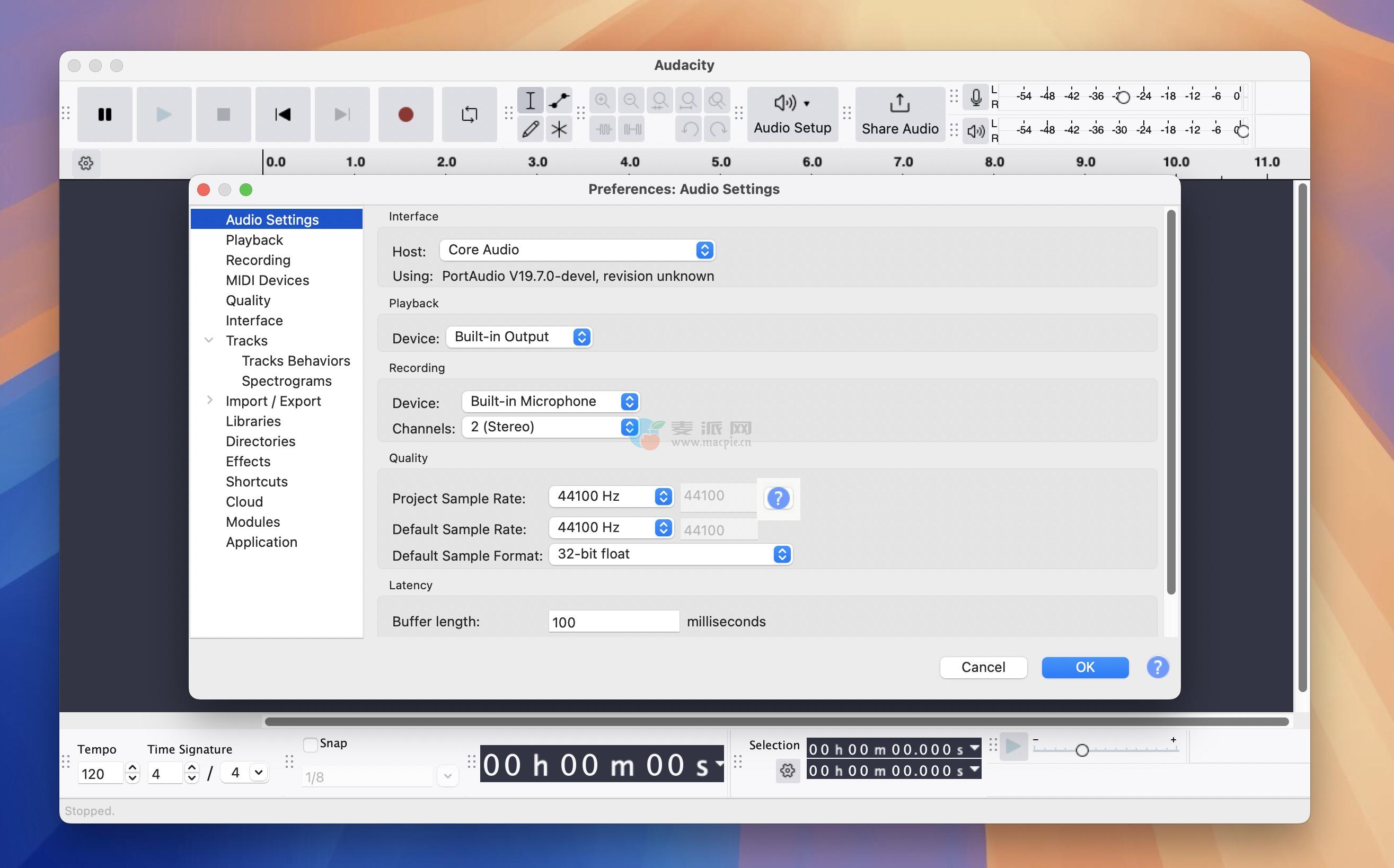Click Preferences dialog vertical scrollbar
The width and height of the screenshot is (1394, 868).
pyautogui.click(x=1171, y=402)
